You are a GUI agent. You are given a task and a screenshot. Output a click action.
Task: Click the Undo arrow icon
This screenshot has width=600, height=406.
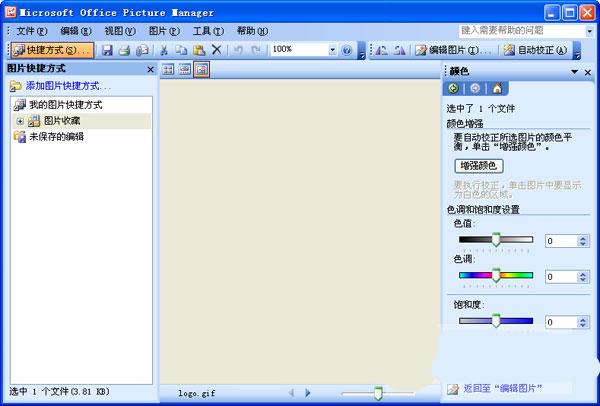pyautogui.click(x=238, y=50)
